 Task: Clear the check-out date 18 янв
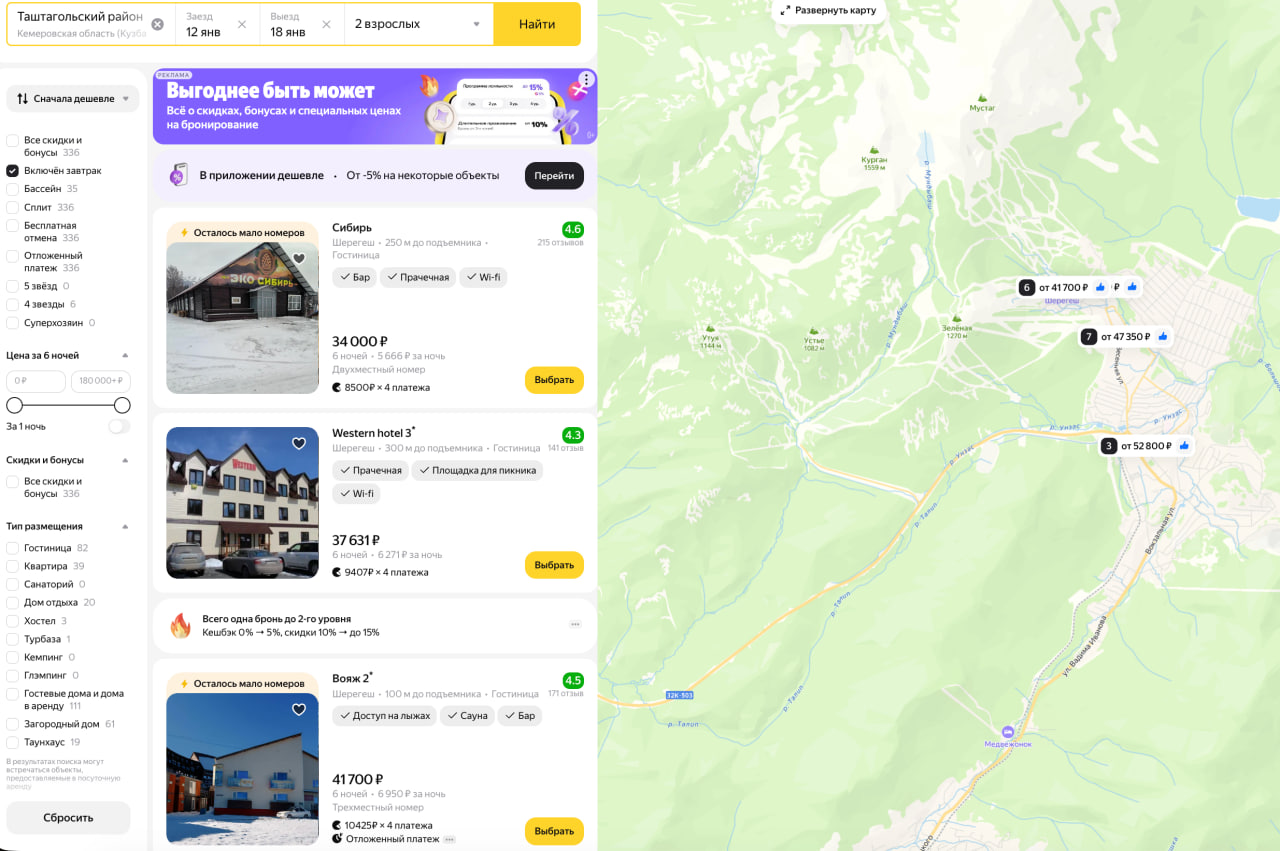(326, 24)
